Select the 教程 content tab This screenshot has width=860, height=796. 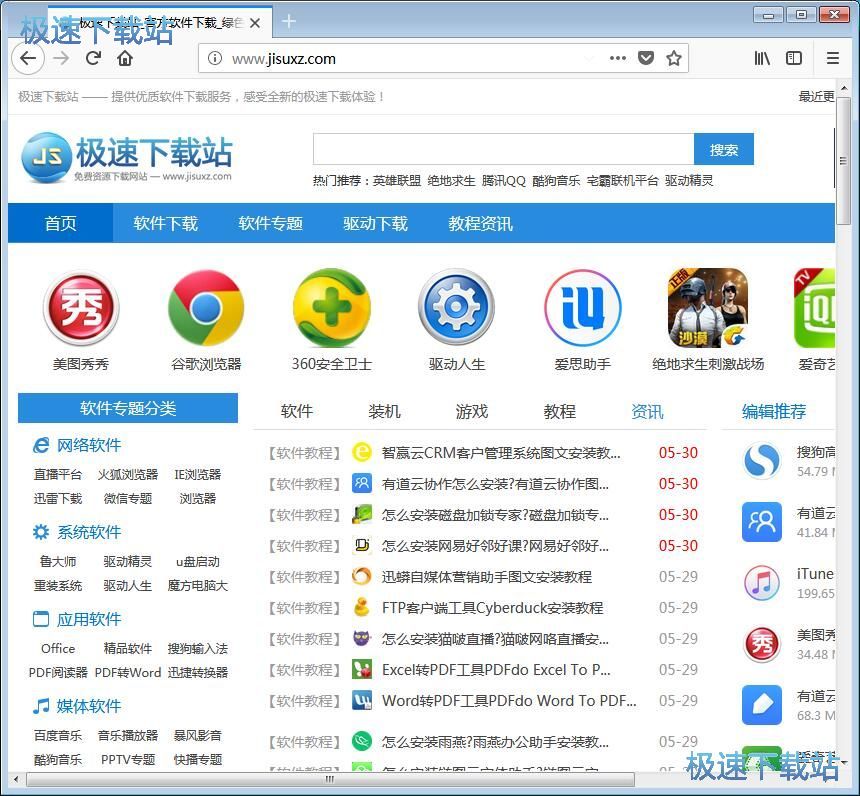[x=560, y=411]
